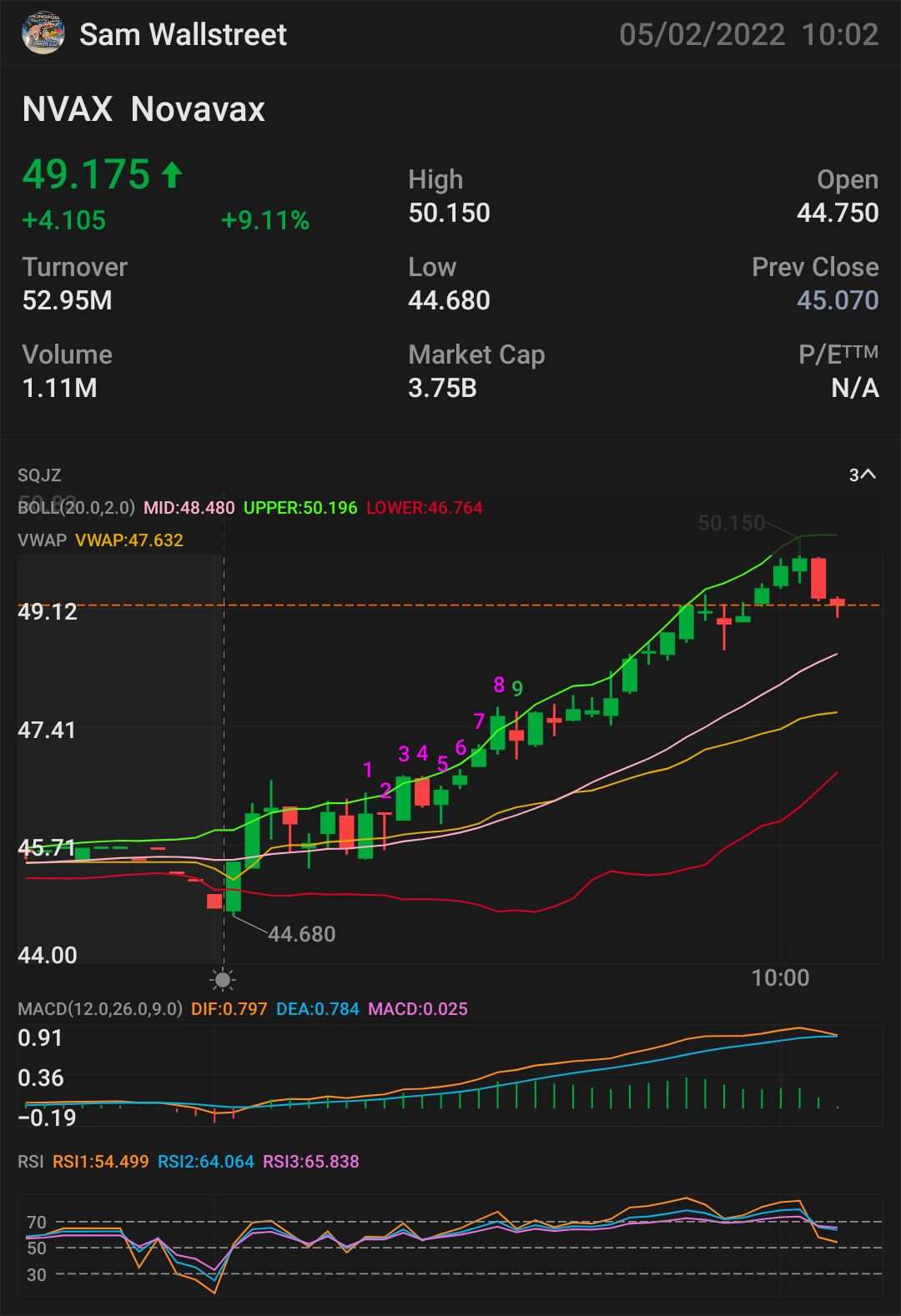Open MACD(12.0,26.0,9.0) indicator settings
The height and width of the screenshot is (1316, 901).
(x=100, y=1009)
